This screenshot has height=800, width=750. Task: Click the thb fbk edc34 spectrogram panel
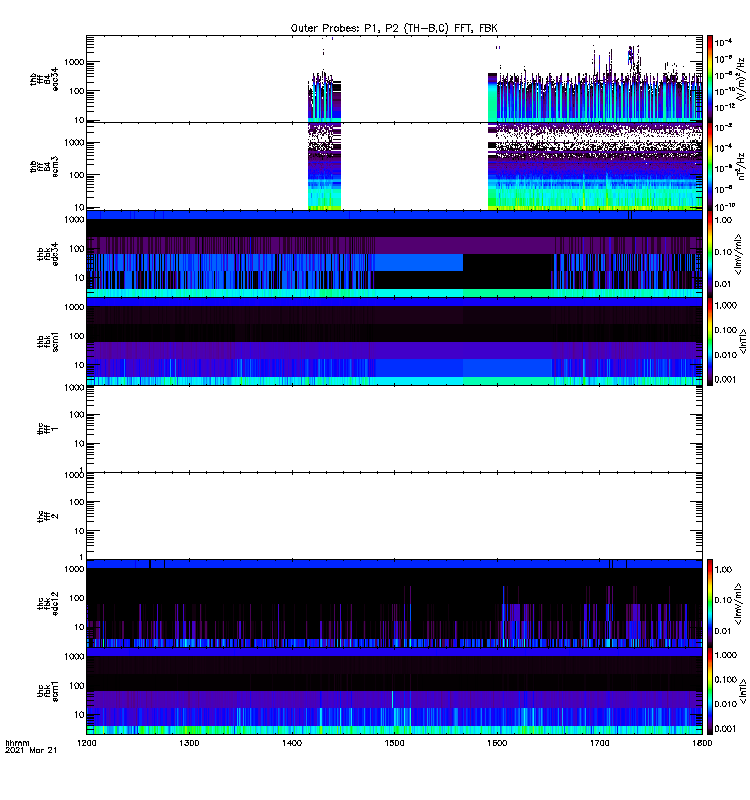pos(394,254)
